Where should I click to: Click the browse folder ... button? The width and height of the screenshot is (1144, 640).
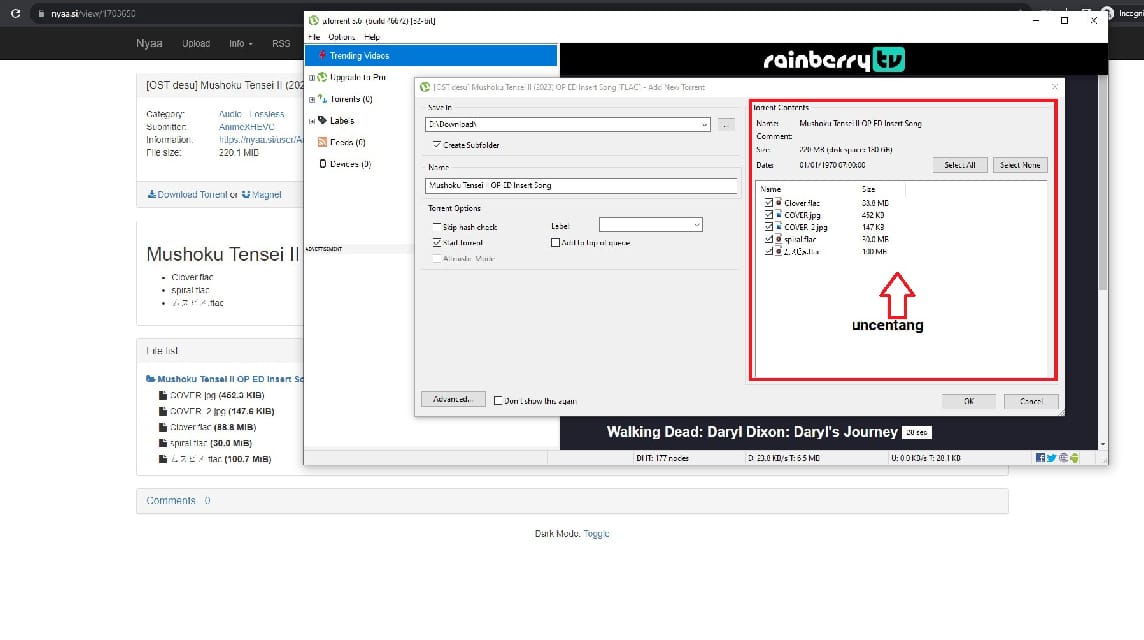coord(725,125)
